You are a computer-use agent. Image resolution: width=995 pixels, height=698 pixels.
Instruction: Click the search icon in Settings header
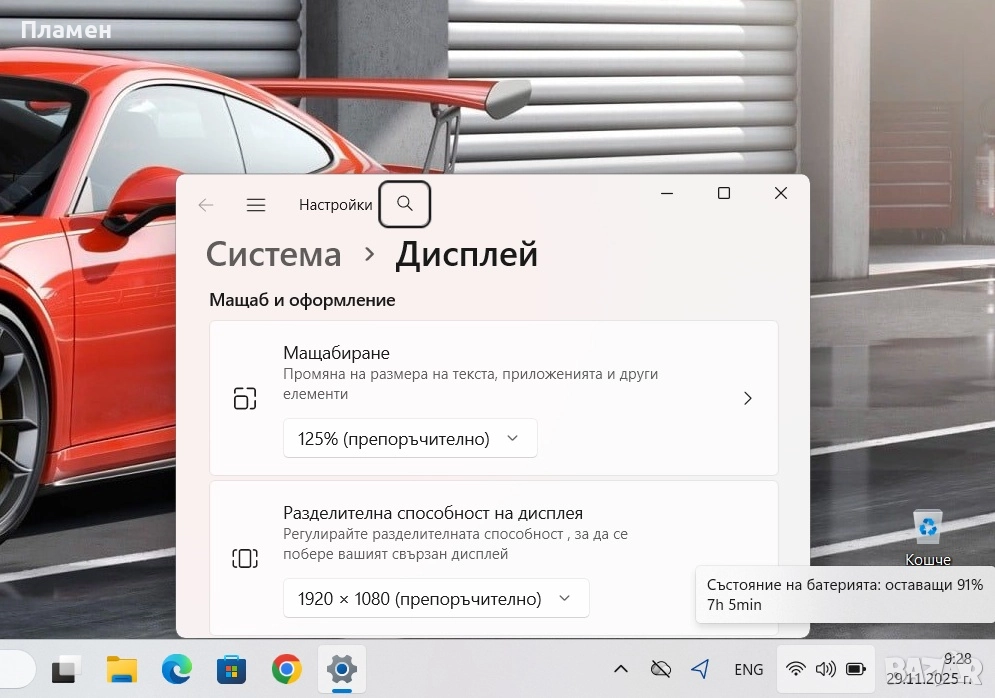(404, 204)
